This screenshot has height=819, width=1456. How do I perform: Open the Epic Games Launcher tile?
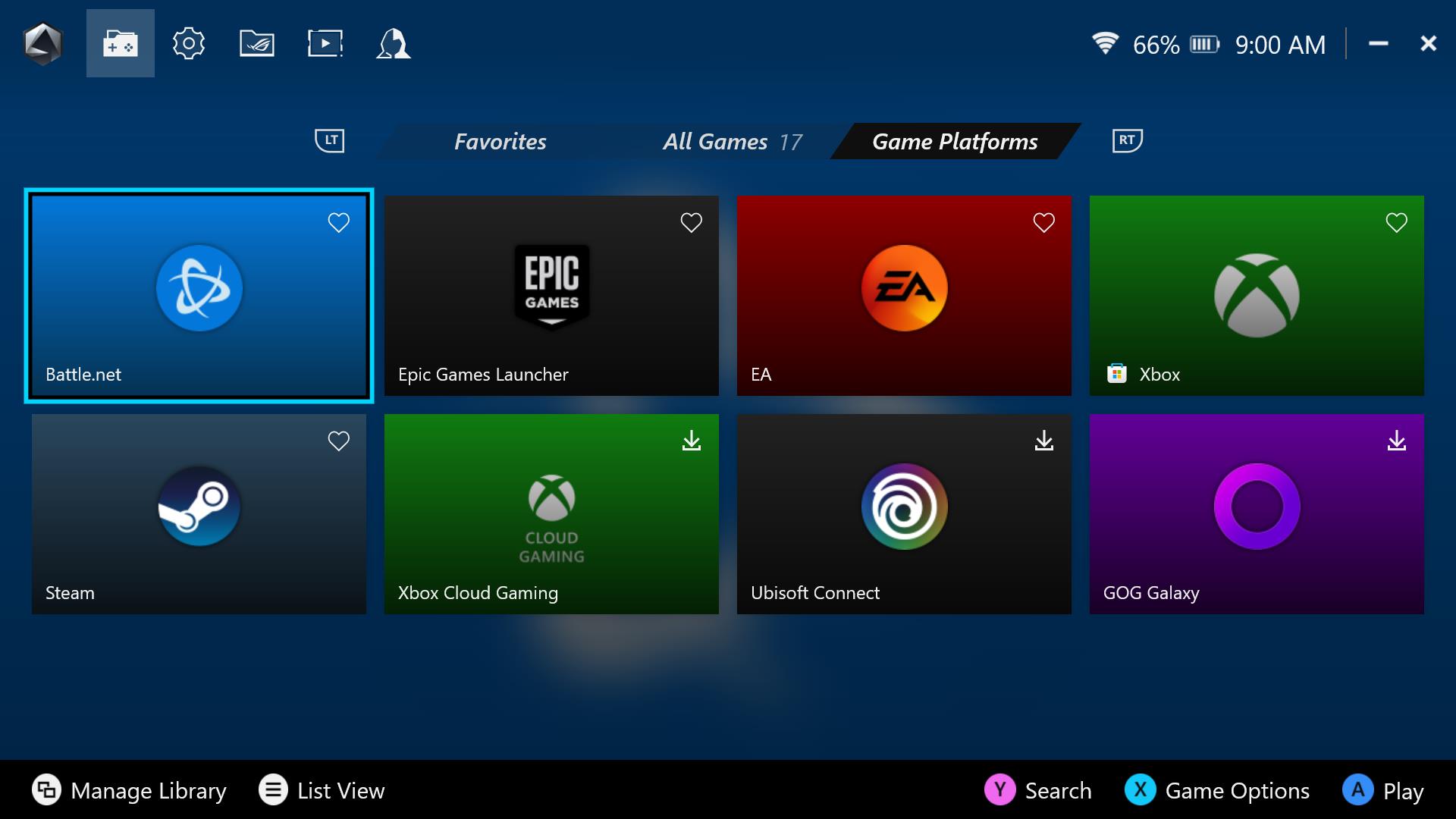tap(551, 296)
